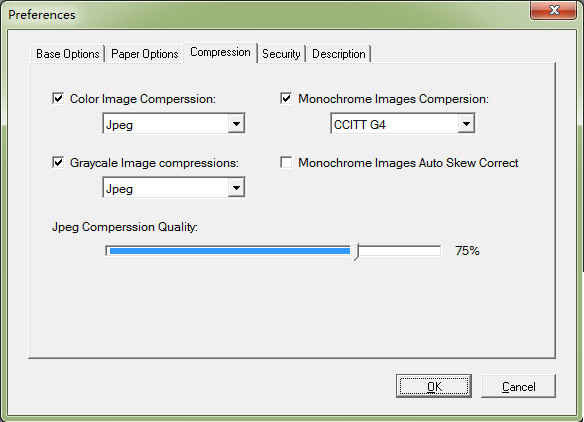The width and height of the screenshot is (584, 422).
Task: Click the Jpeg value in Graycale combo box
Action: 119,189
